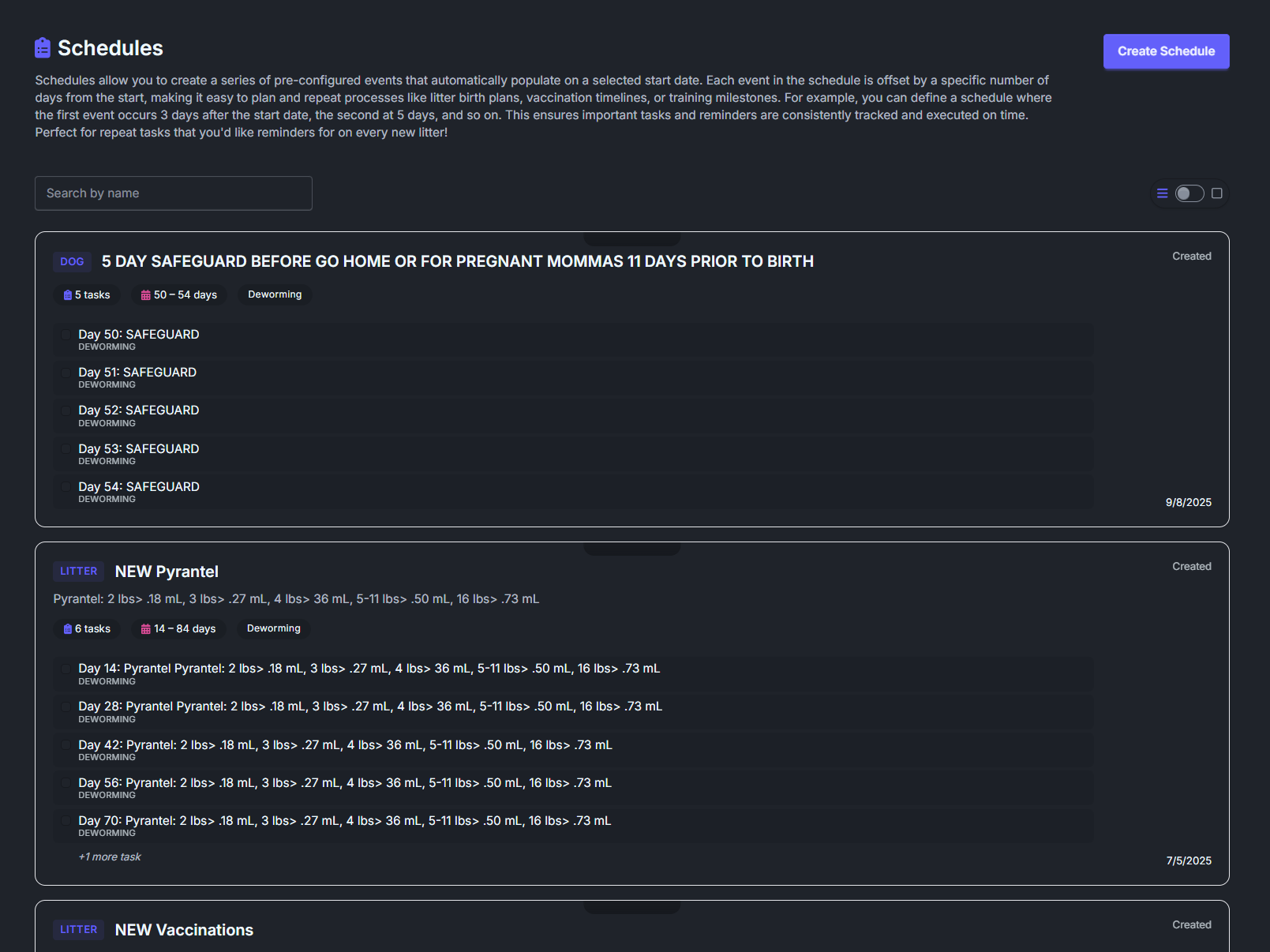Click calendar icon beside 14 – 84 days
Image resolution: width=1270 pixels, height=952 pixels.
click(x=146, y=629)
